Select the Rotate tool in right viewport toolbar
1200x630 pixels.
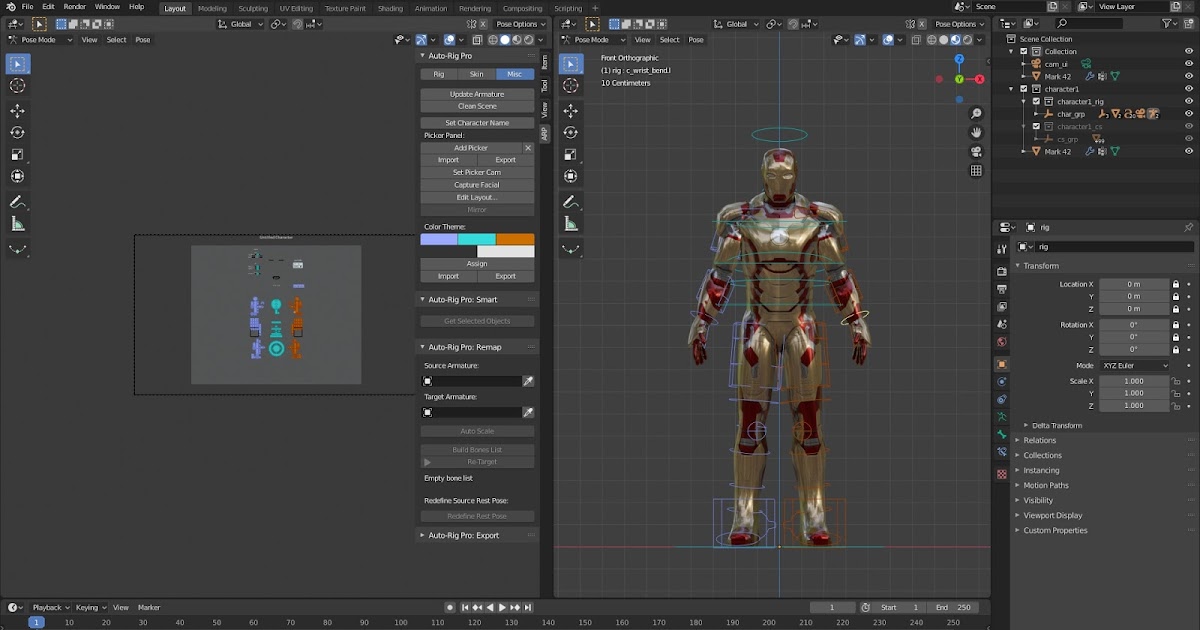click(570, 133)
